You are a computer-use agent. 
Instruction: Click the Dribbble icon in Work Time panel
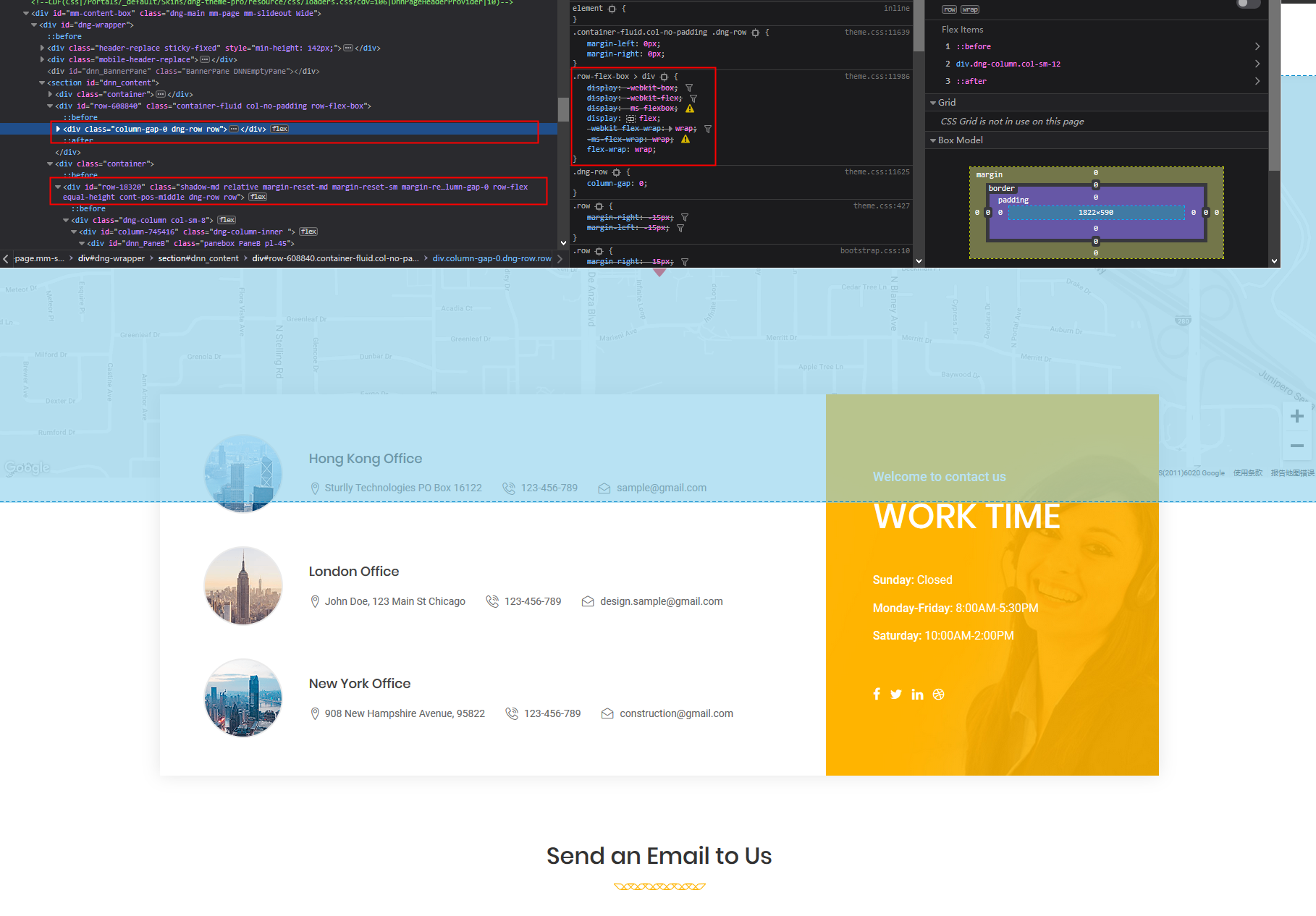click(939, 694)
